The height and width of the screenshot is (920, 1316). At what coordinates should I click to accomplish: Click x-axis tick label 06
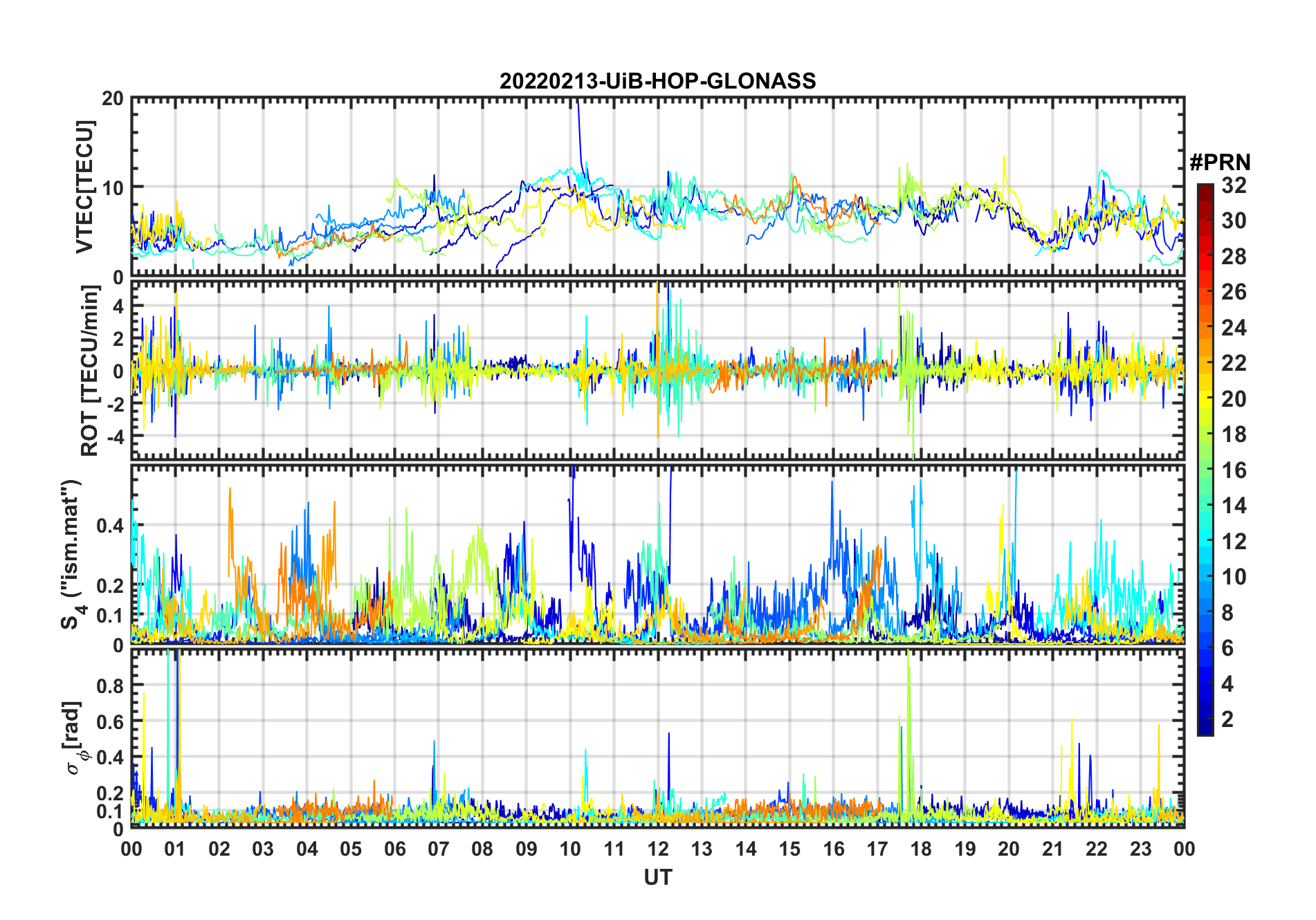394,849
